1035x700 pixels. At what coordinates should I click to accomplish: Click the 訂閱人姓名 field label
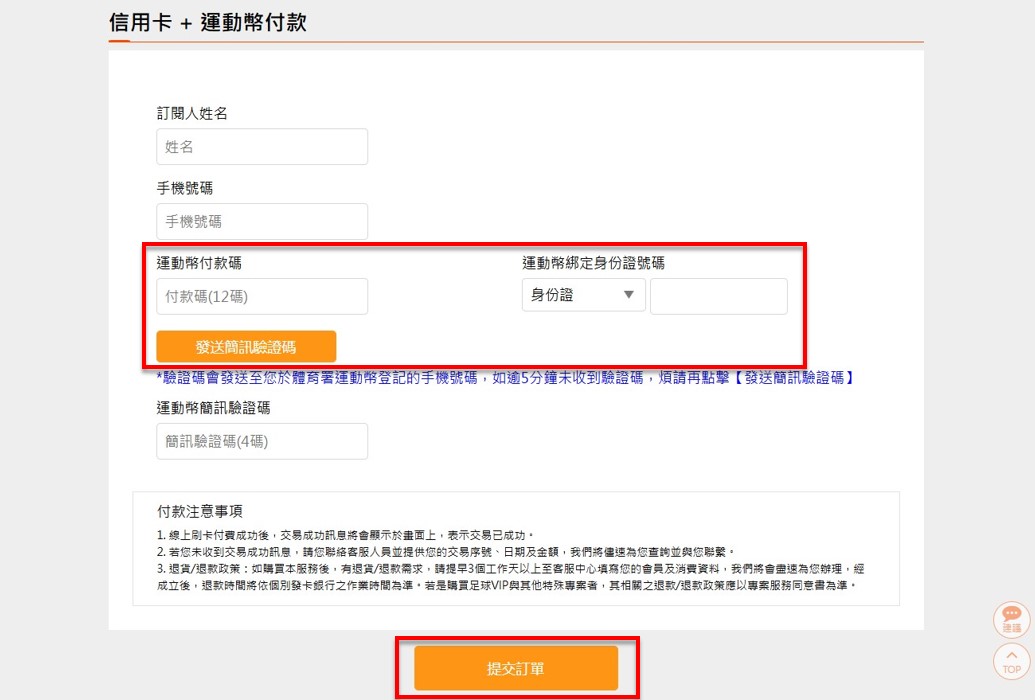[x=192, y=114]
